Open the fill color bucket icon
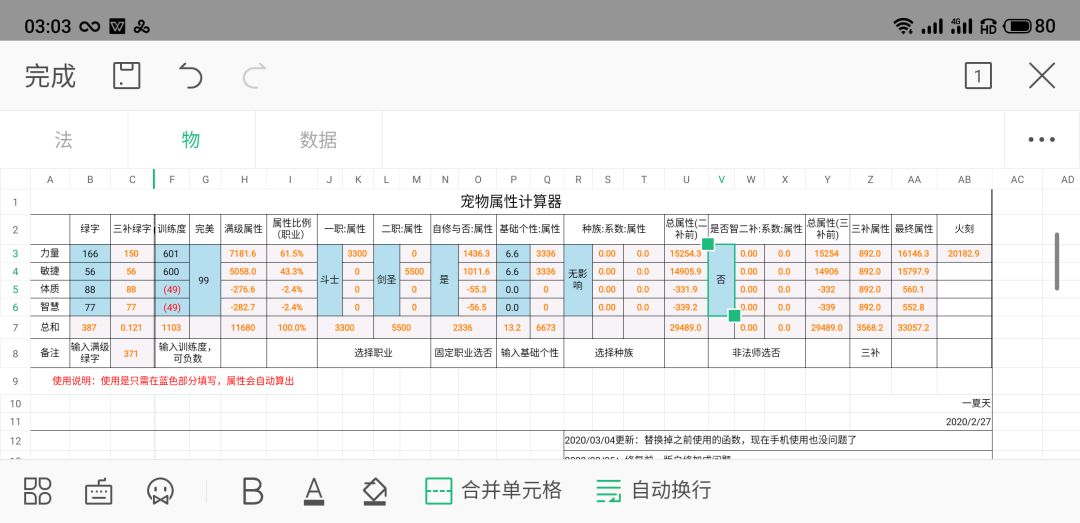The height and width of the screenshot is (523, 1080). point(375,492)
